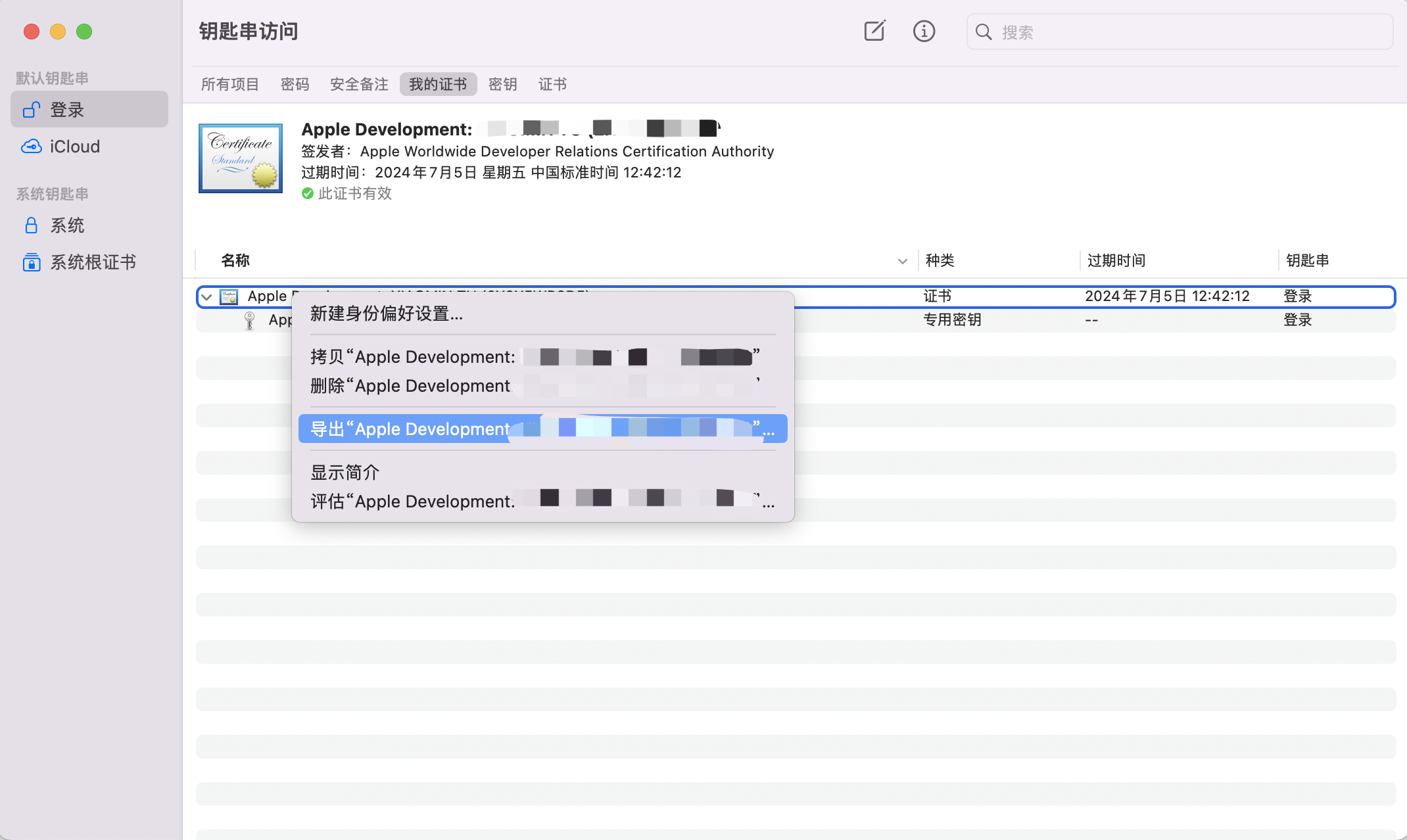The width and height of the screenshot is (1407, 840).
Task: Click the large certificate thumbnail image
Action: pos(241,158)
